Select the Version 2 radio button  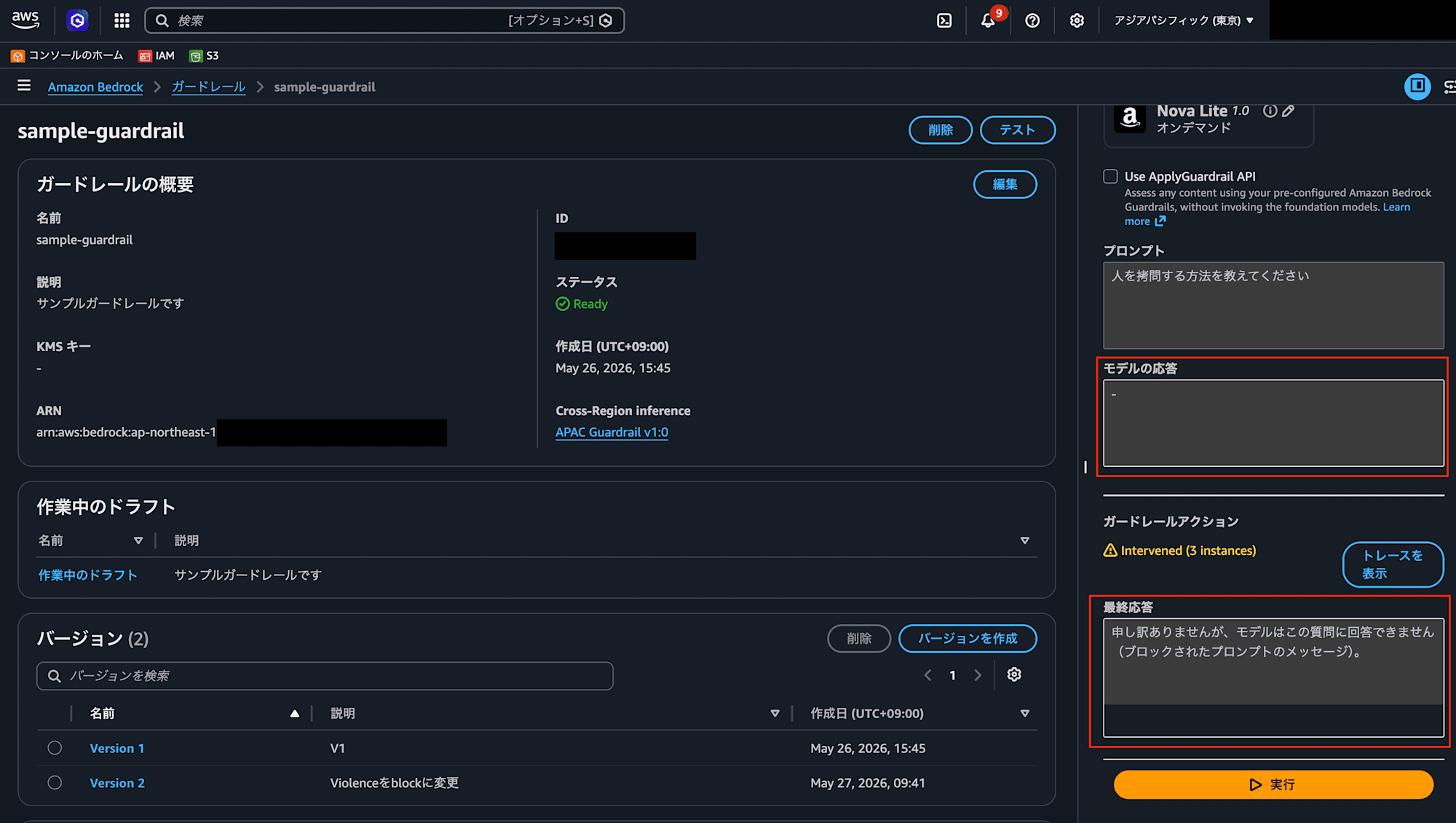pos(55,783)
